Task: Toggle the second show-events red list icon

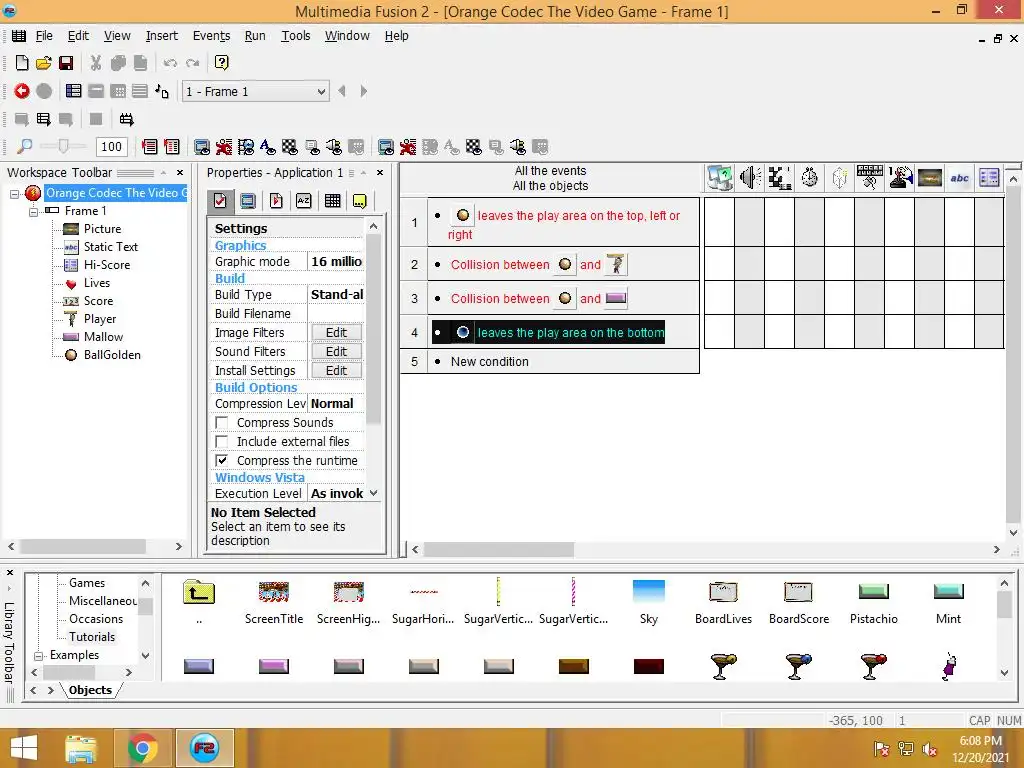Action: pos(172,147)
